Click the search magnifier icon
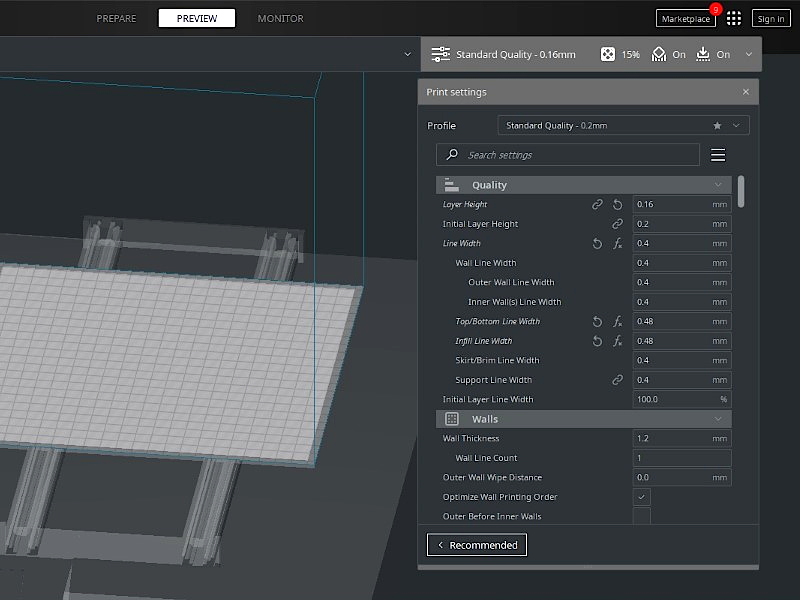The image size is (800, 600). tap(452, 155)
